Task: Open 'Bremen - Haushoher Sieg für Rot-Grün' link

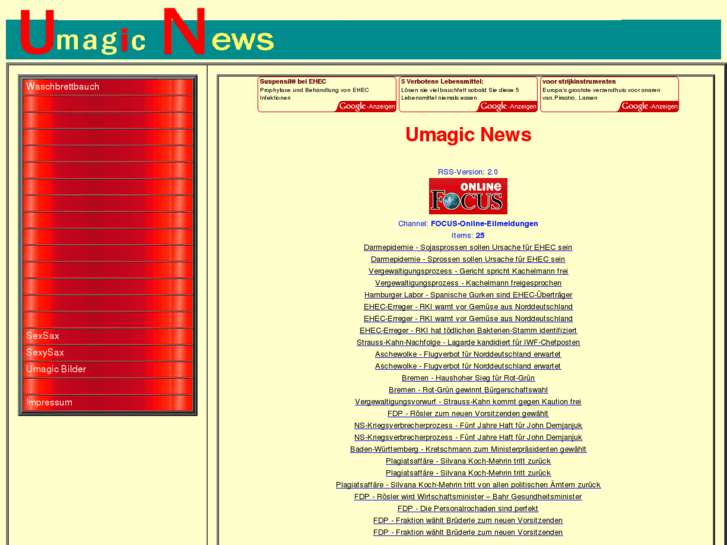Action: click(468, 378)
